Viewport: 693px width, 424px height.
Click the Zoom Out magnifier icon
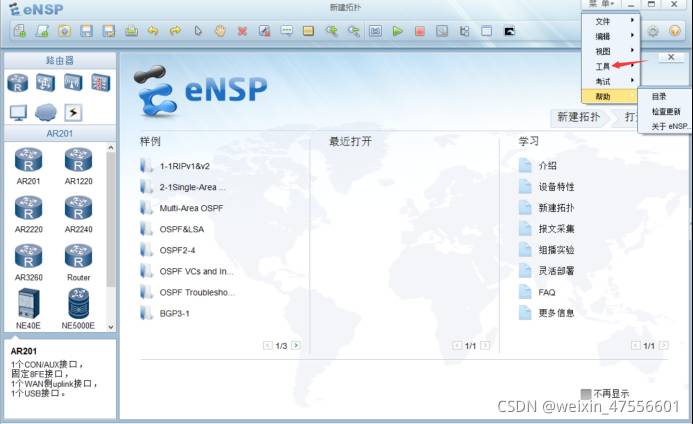pos(353,31)
